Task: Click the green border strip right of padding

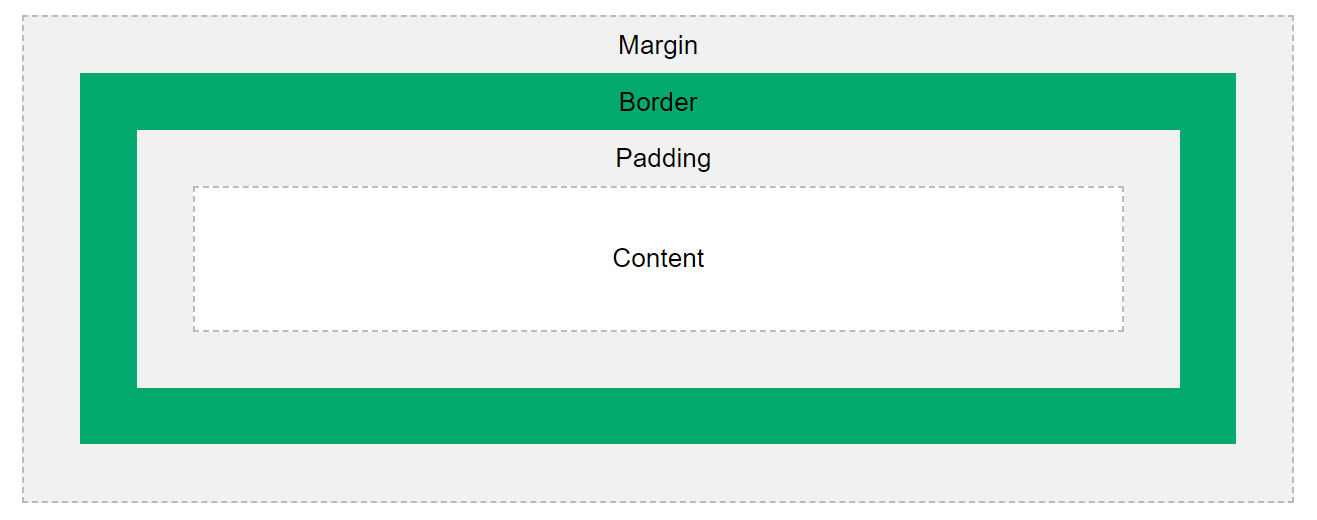Action: click(x=1208, y=258)
